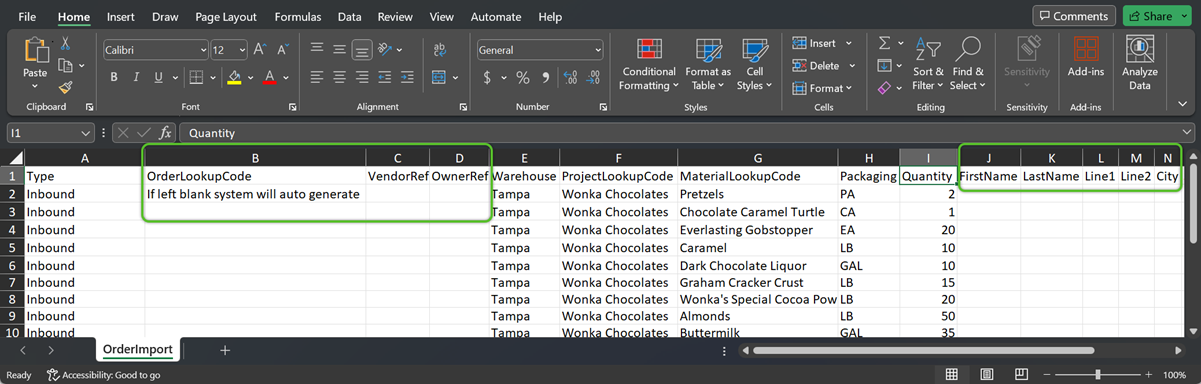Screen dimensions: 1201x384
Task: Increase decimal places shown
Action: pyautogui.click(x=570, y=77)
